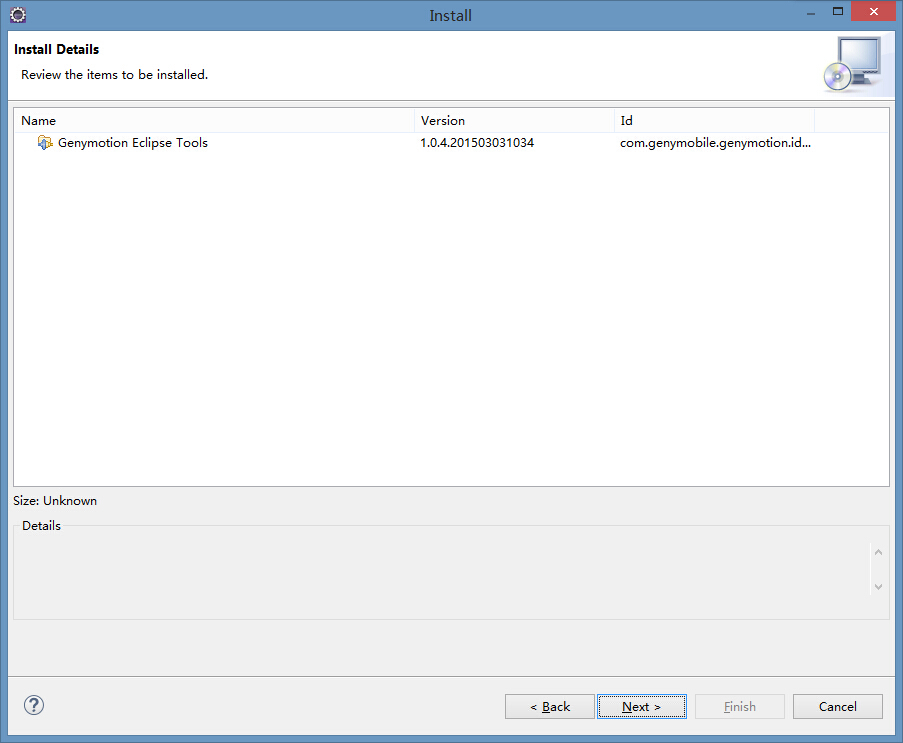The height and width of the screenshot is (743, 903).
Task: Minimize the Install window
Action: click(x=811, y=12)
